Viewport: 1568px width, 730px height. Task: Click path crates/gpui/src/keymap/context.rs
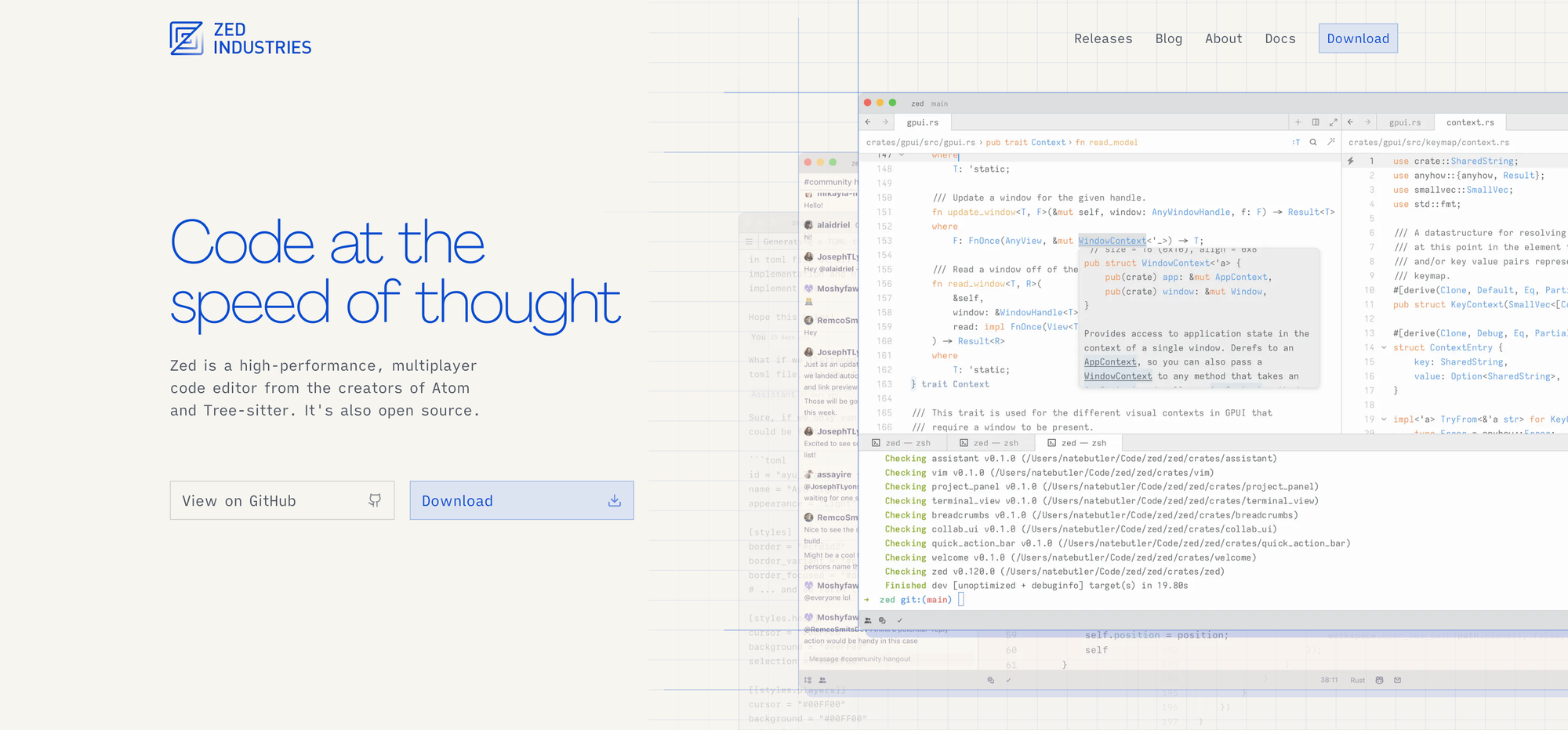click(x=1428, y=143)
